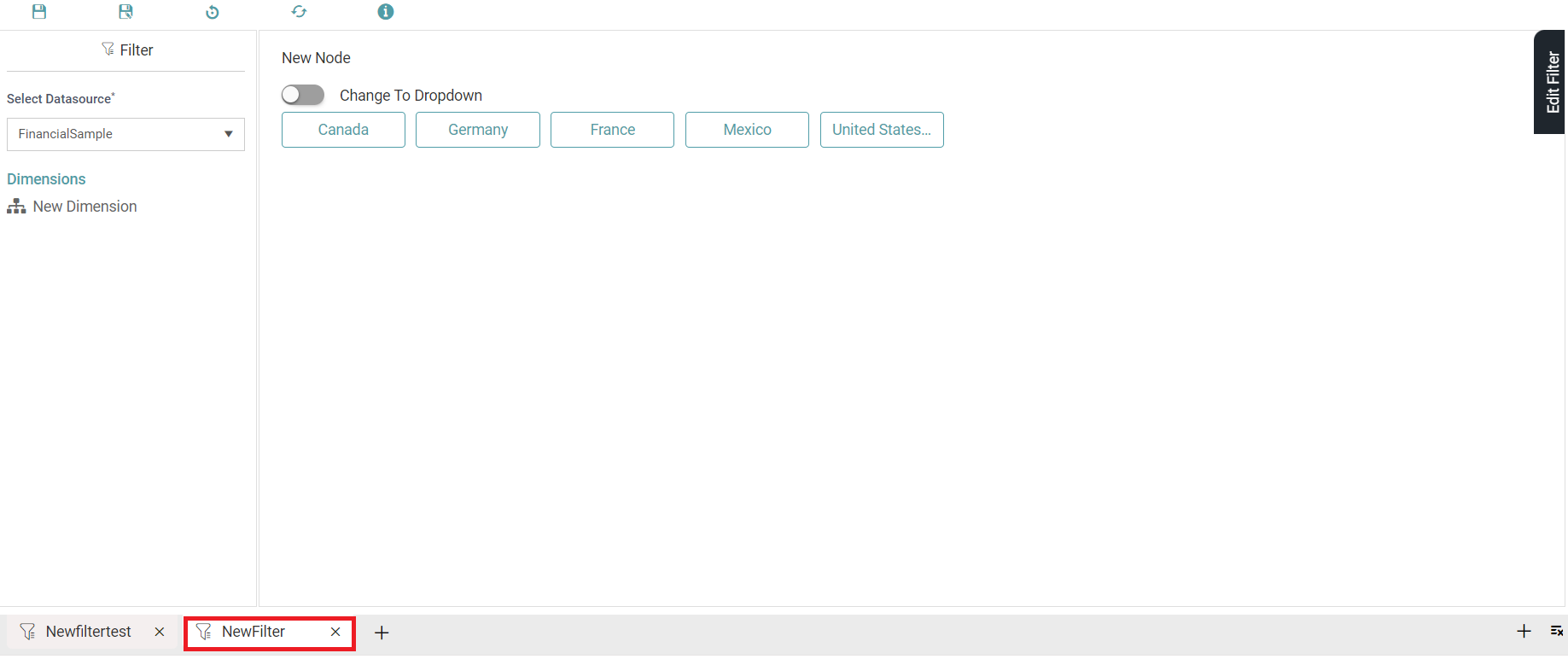Select the Canada filter button

343,130
